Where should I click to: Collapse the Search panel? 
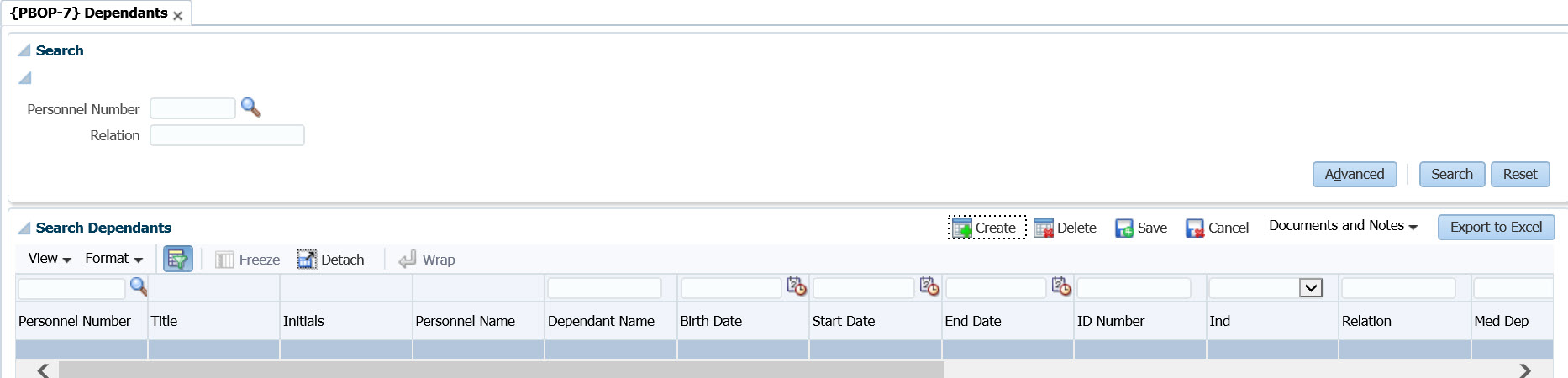coord(24,50)
